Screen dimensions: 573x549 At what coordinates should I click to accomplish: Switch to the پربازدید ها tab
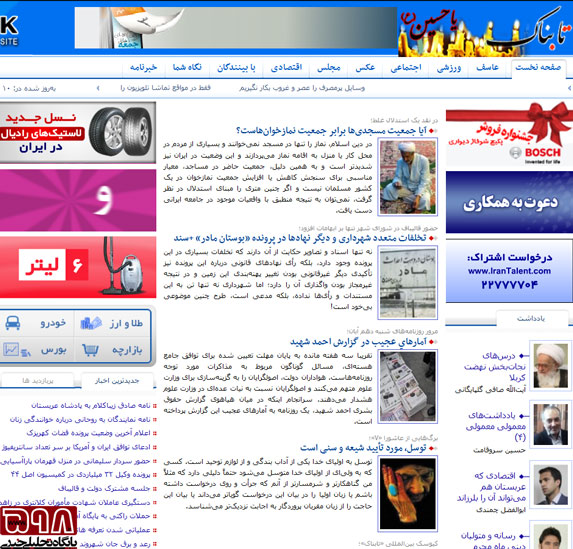click(38, 381)
